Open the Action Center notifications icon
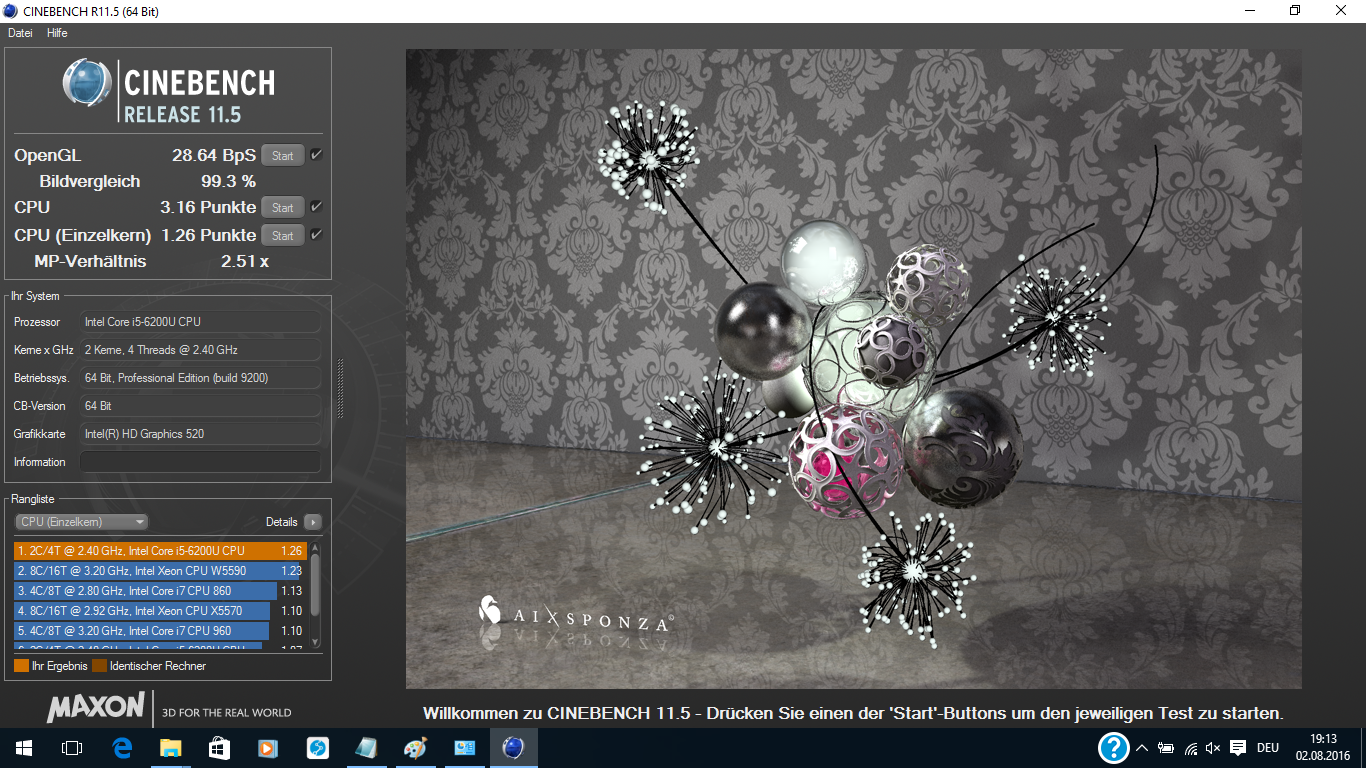The width and height of the screenshot is (1366, 768). click(1238, 748)
